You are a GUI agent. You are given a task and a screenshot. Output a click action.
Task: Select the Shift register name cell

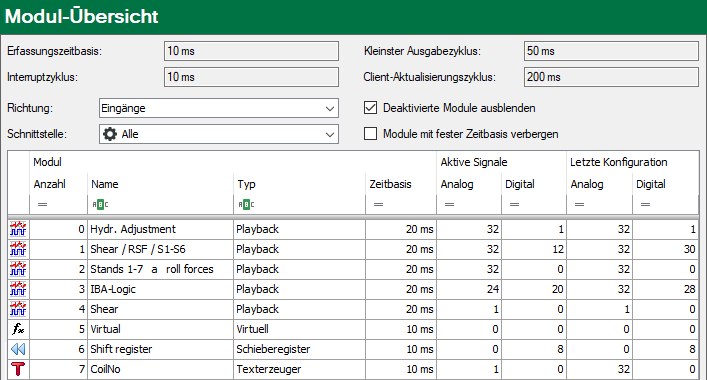pos(161,349)
